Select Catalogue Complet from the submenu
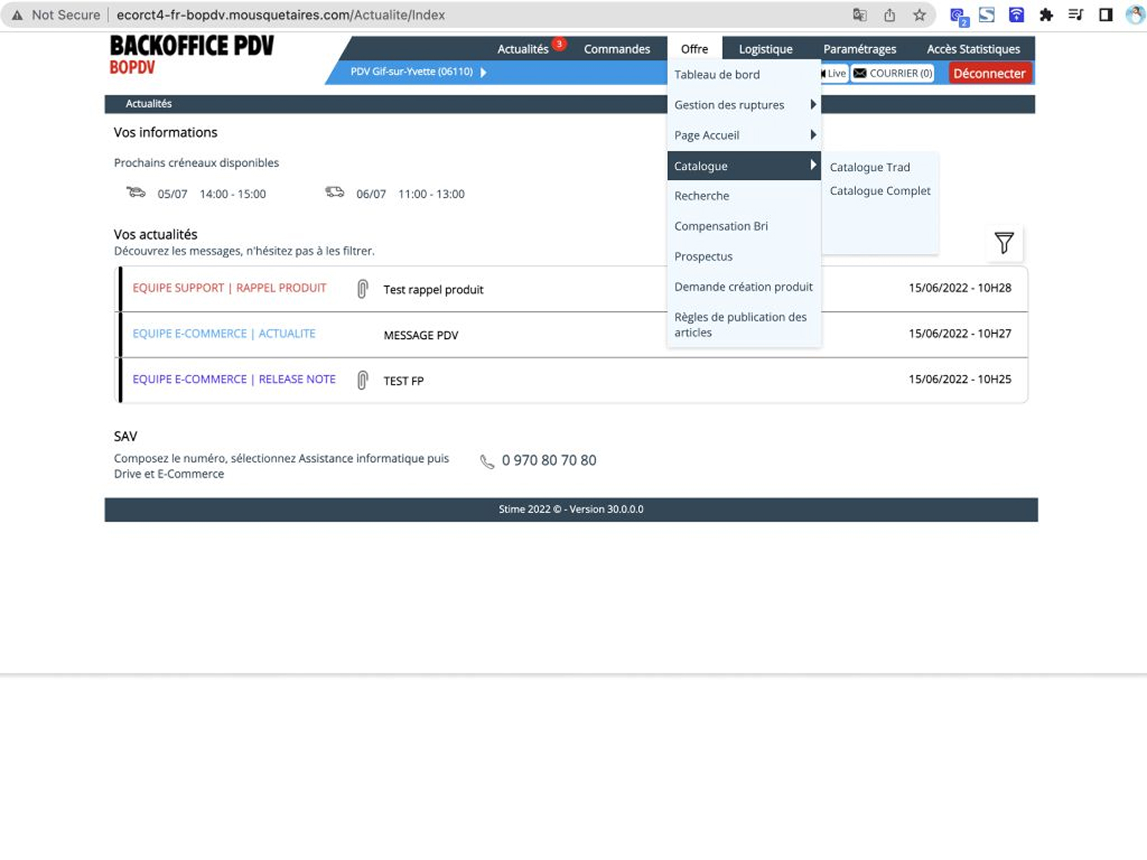1147x860 pixels. click(x=880, y=191)
